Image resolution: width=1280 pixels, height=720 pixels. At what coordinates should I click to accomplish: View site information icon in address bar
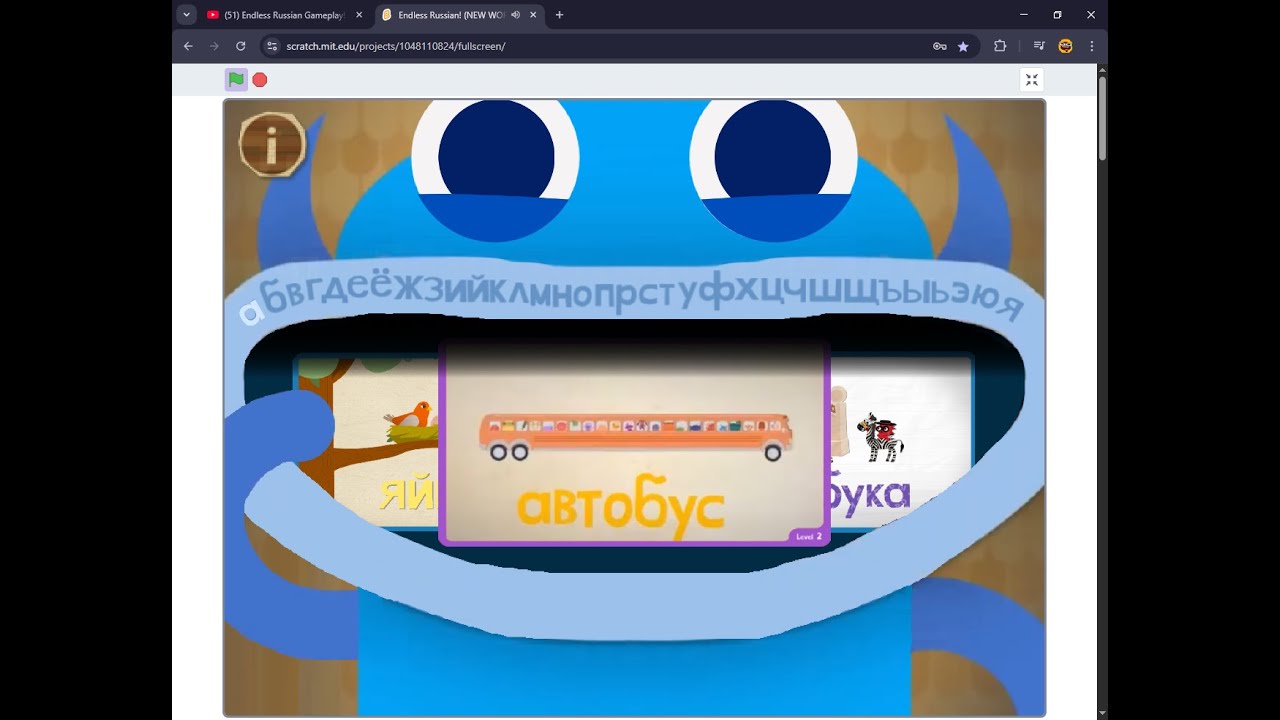(271, 46)
